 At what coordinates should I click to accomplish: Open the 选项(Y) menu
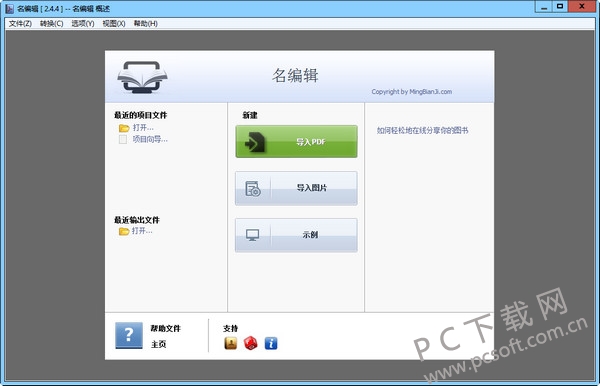pyautogui.click(x=83, y=24)
